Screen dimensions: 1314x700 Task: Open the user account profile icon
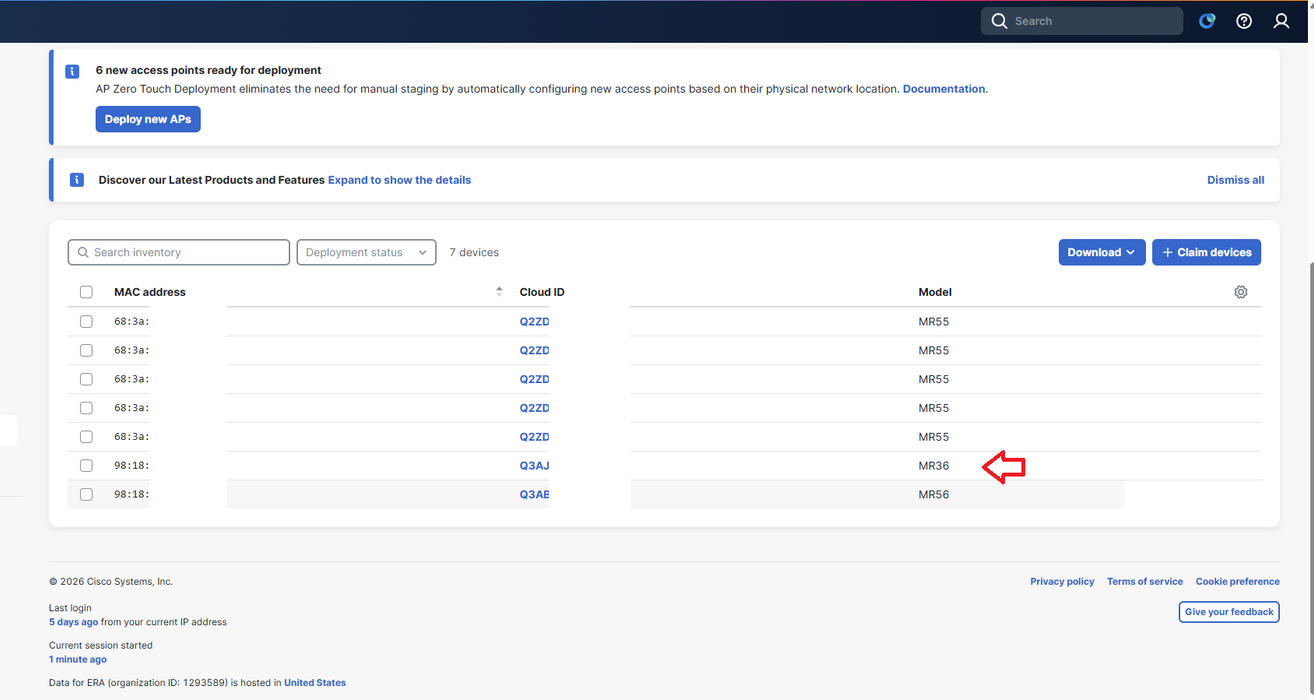(1281, 21)
